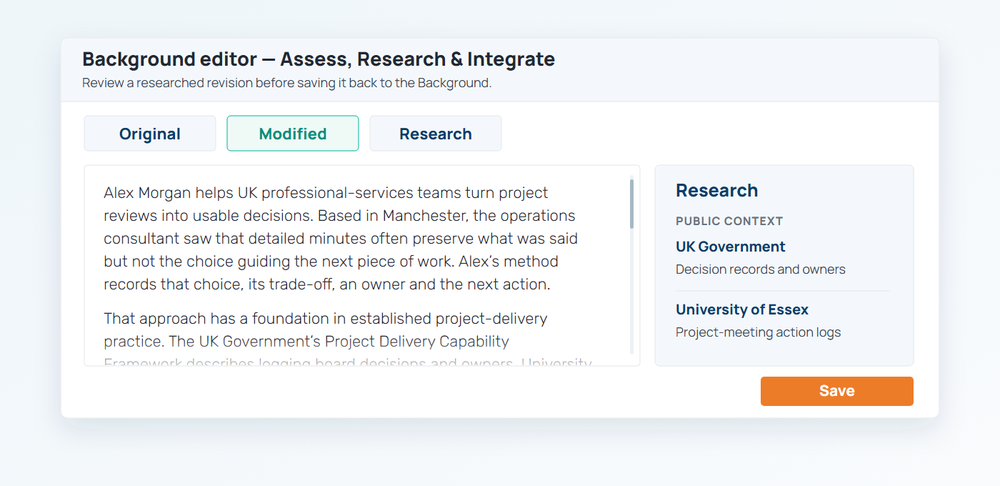Select the "Decision records and owners" description
The width and height of the screenshot is (1000, 486).
pos(760,269)
